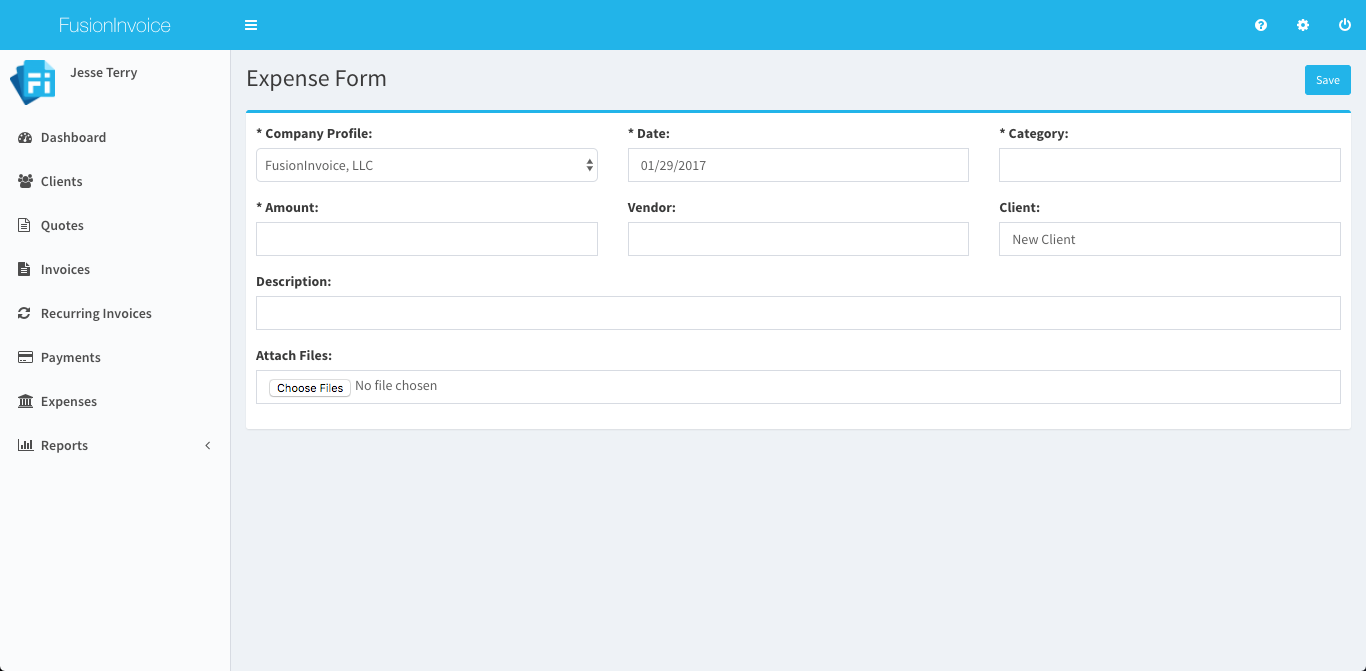The width and height of the screenshot is (1366, 671).
Task: Open Payments in the sidebar
Action: click(70, 358)
